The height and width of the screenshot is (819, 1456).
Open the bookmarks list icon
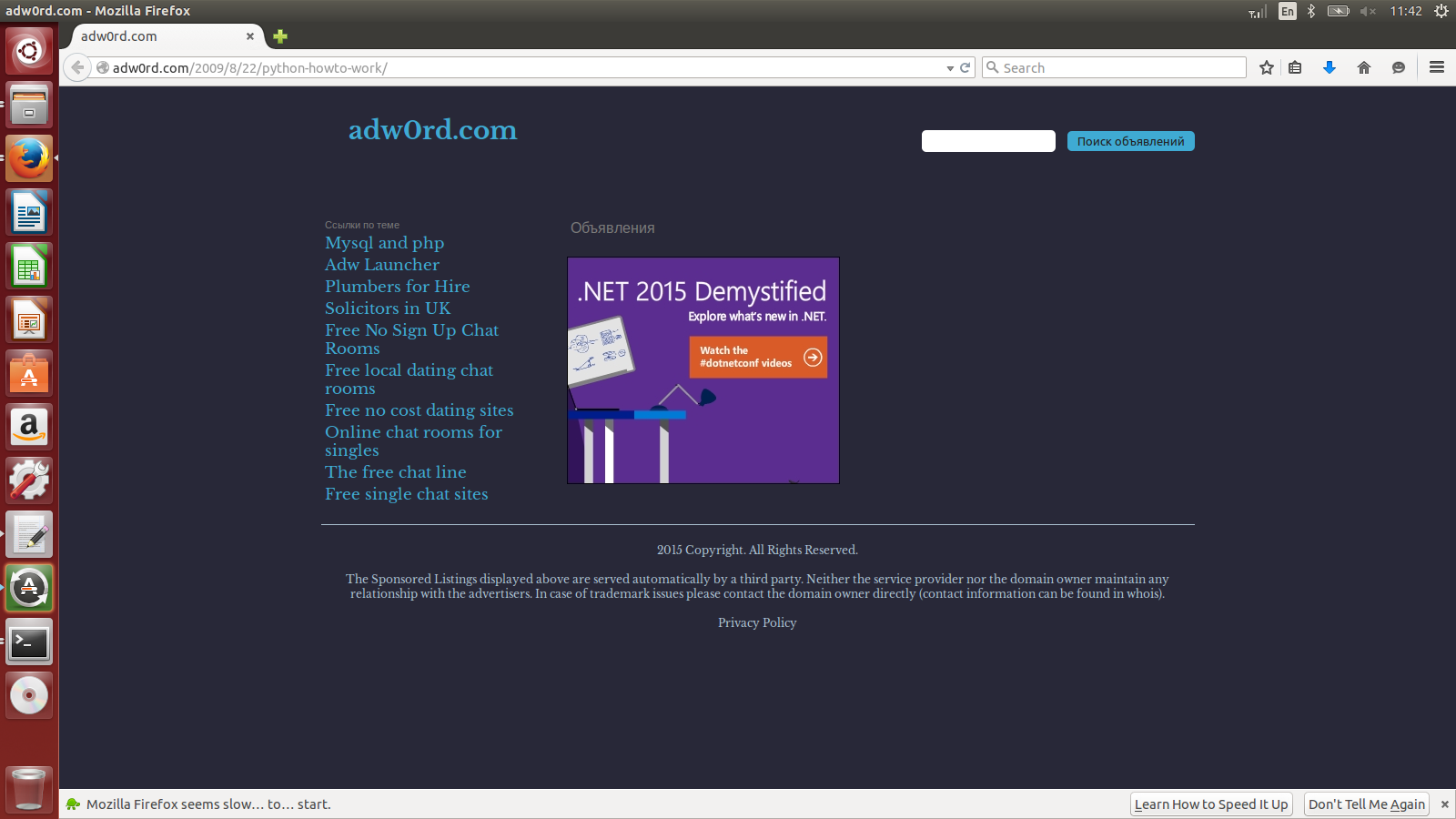1295,67
